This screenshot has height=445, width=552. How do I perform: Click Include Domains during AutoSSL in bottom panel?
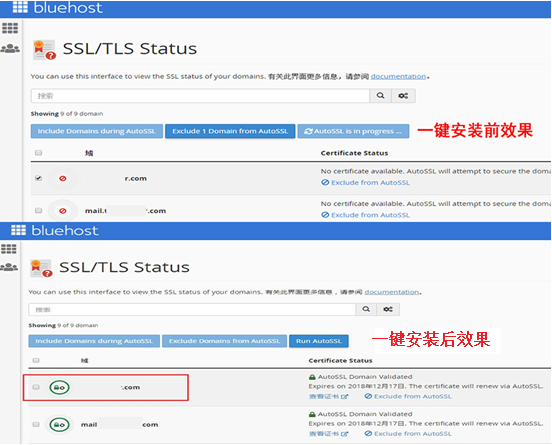pyautogui.click(x=94, y=341)
